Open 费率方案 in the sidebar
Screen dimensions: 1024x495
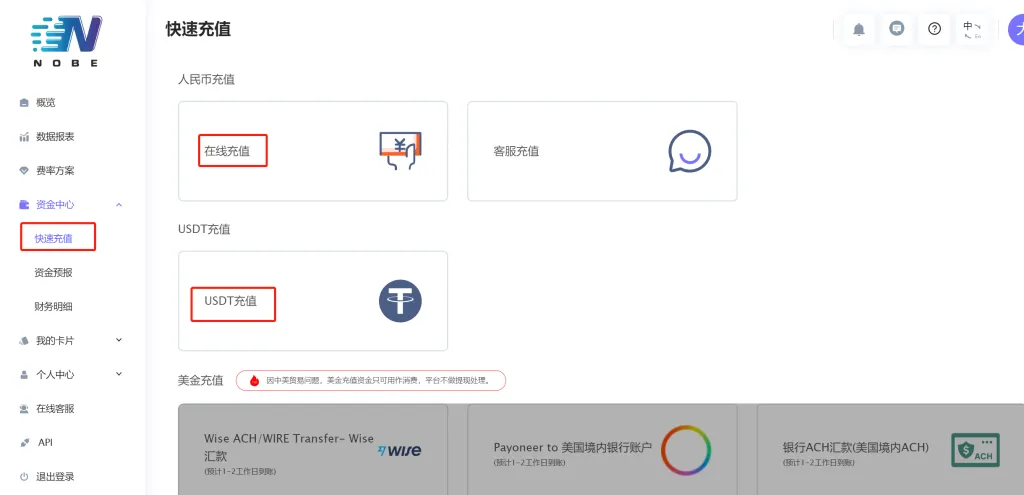(55, 171)
